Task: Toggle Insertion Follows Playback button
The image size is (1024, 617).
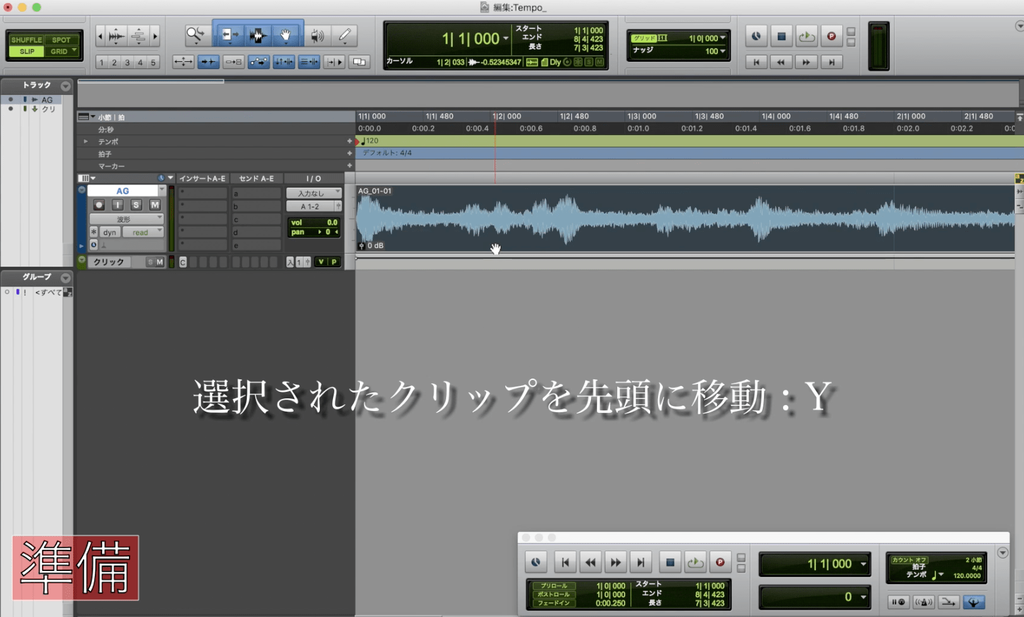Action: coord(334,62)
